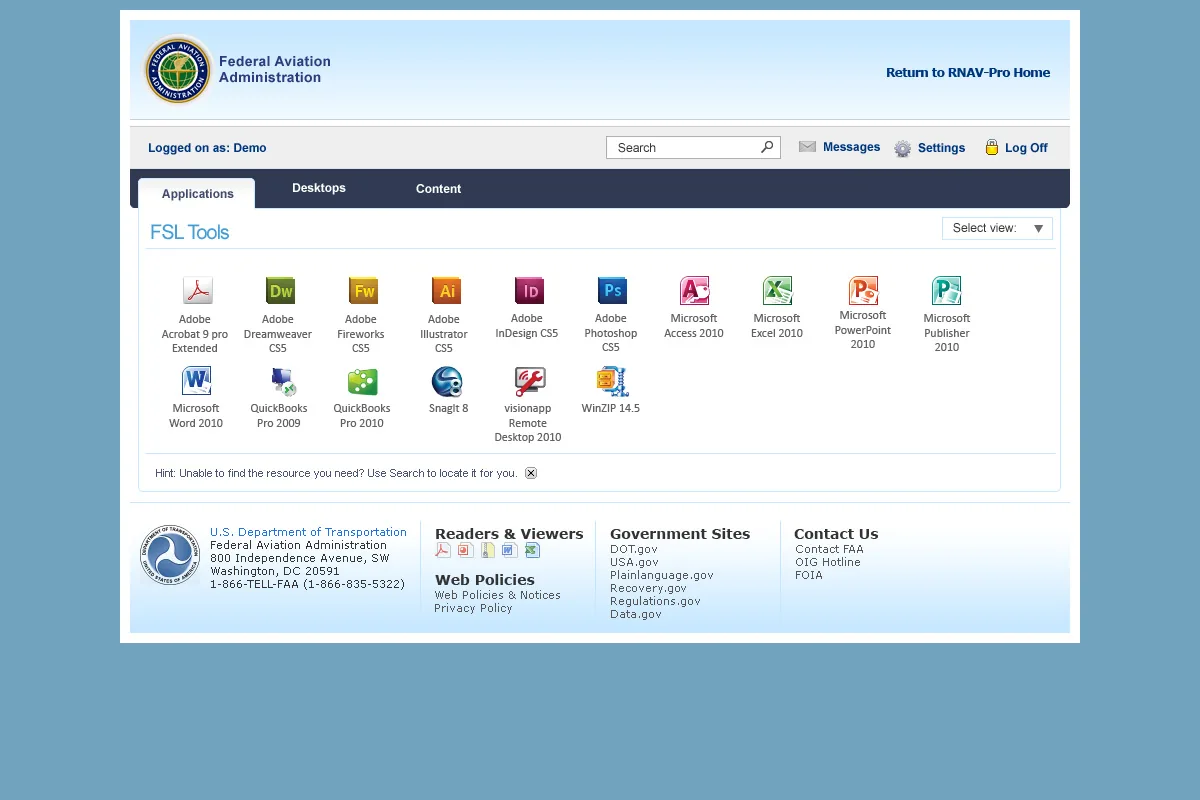The image size is (1200, 800).
Task: Switch to the Content tab
Action: tap(438, 188)
